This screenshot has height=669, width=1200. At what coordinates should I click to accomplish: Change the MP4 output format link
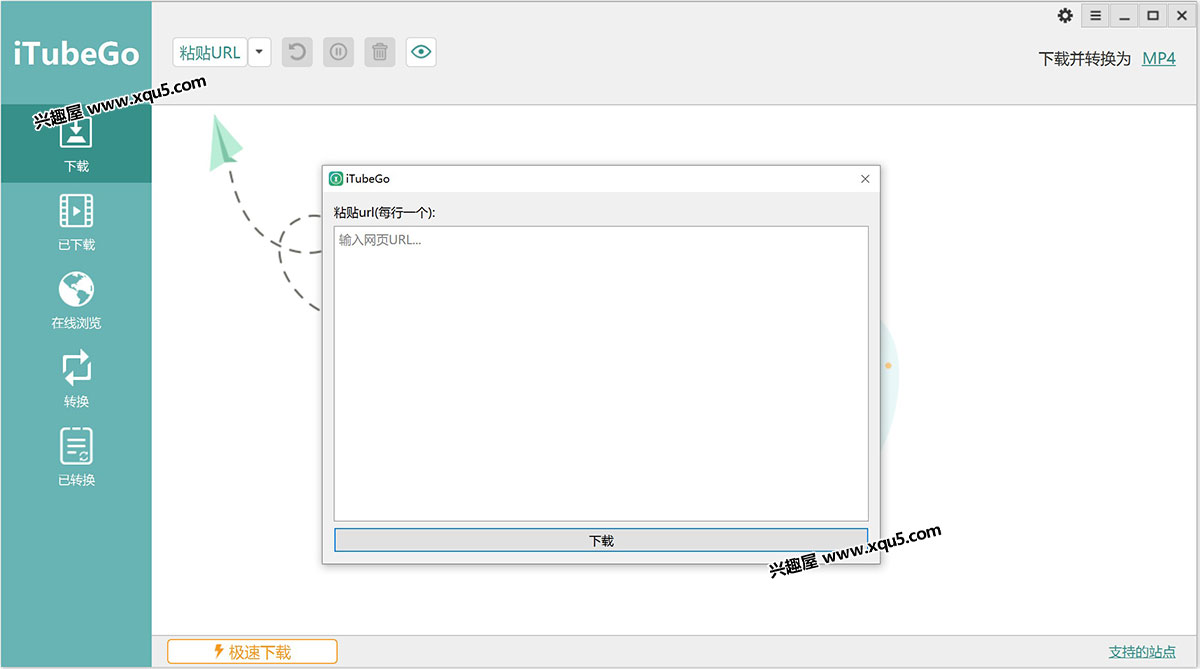(1159, 58)
